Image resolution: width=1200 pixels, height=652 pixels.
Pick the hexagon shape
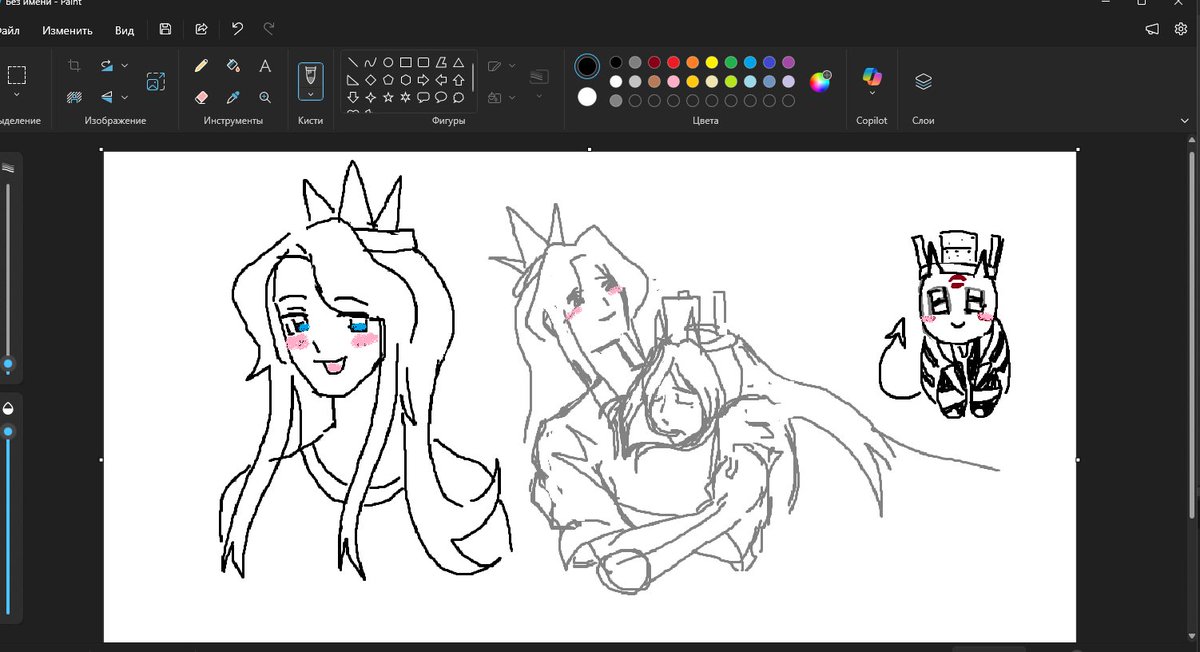[405, 80]
